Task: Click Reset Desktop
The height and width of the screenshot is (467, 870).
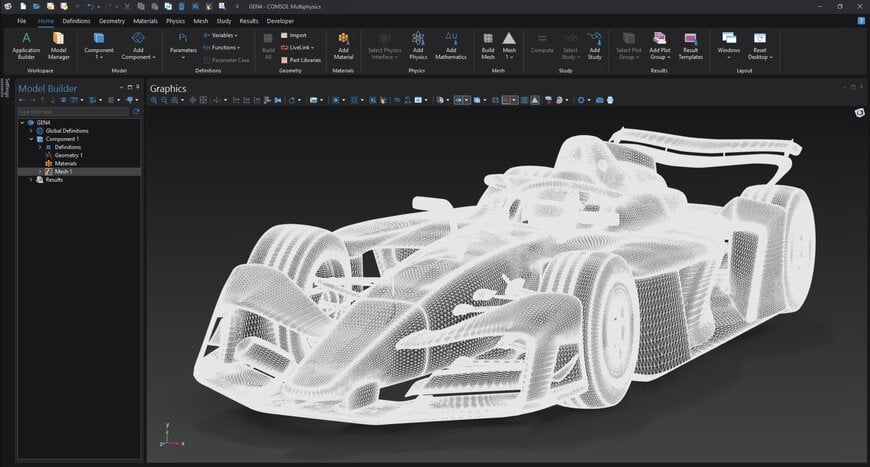Action: click(760, 45)
